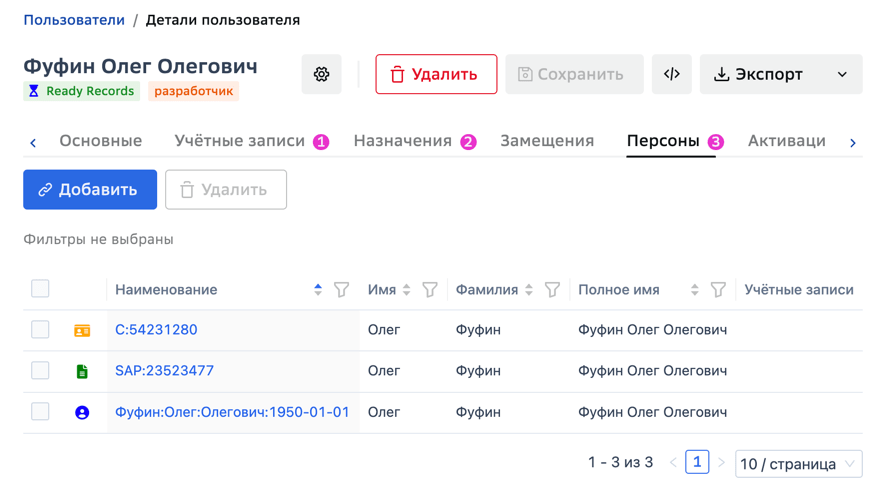Click the Детали пользователя breadcrumb text

click(x=223, y=20)
